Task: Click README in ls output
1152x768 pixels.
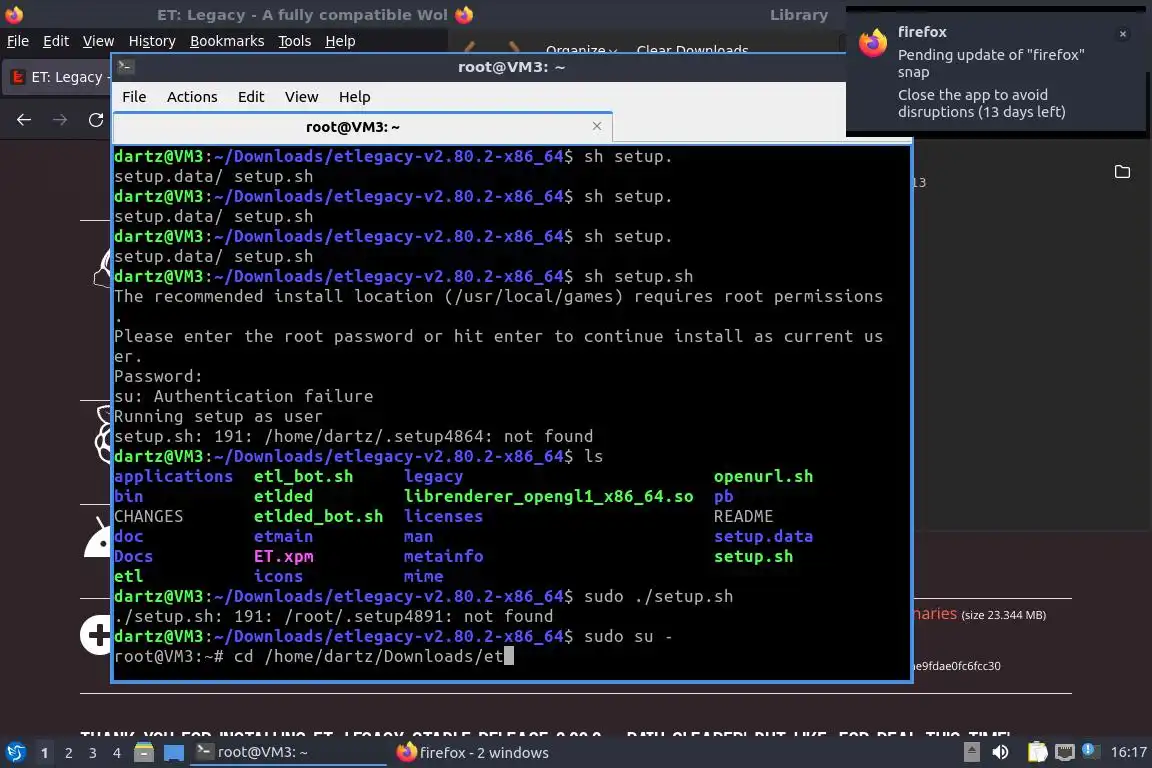Action: click(743, 517)
